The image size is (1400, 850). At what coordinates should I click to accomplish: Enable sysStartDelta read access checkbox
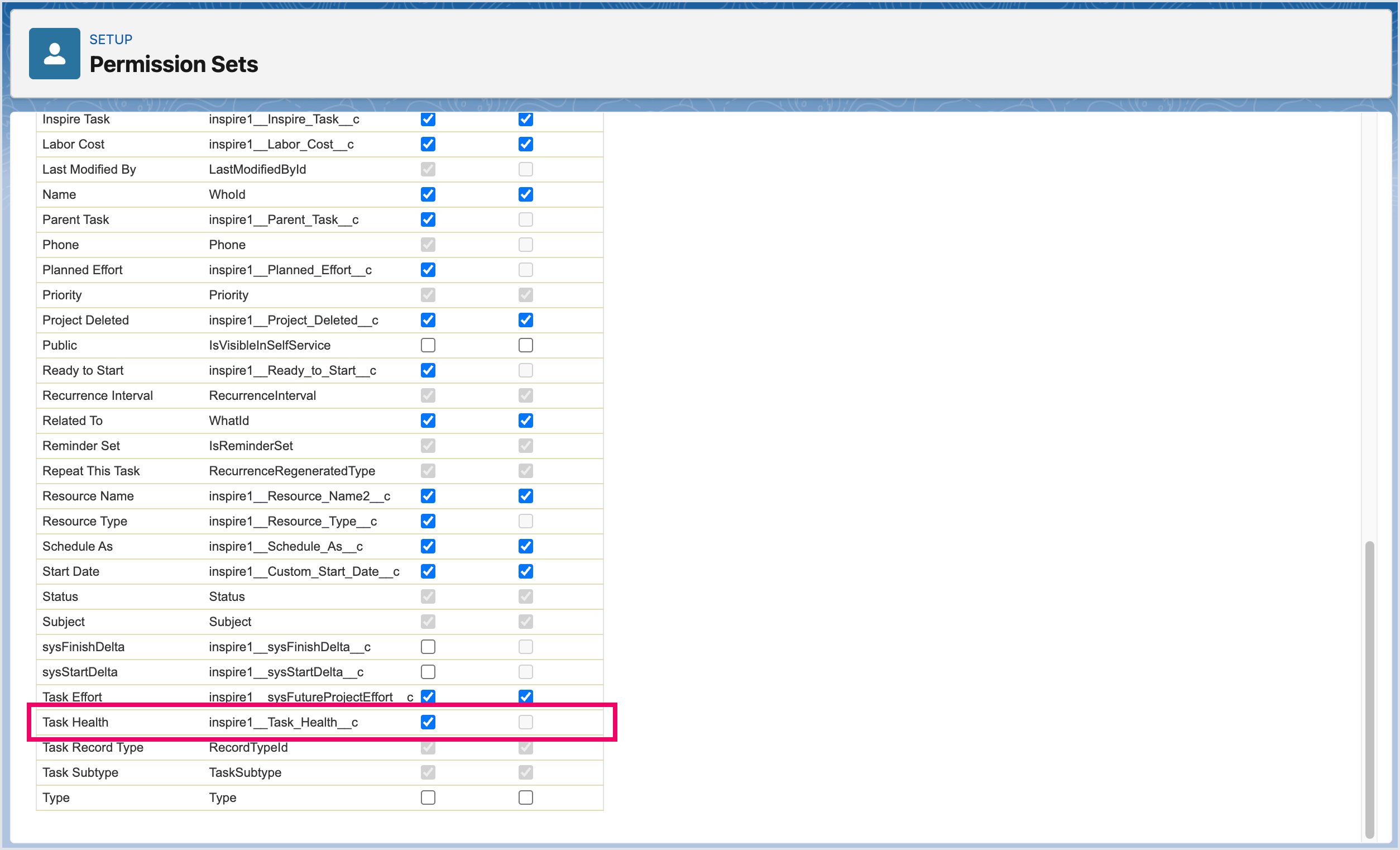pos(428,672)
